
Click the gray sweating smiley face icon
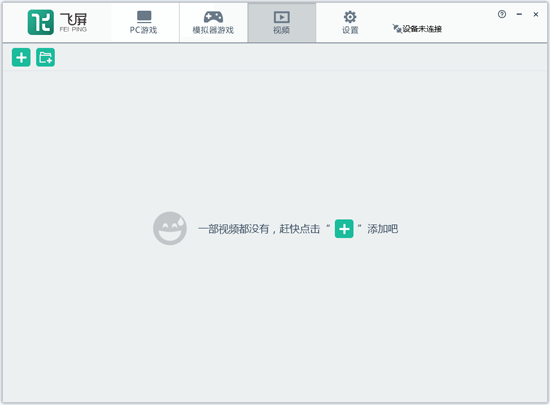click(x=170, y=228)
